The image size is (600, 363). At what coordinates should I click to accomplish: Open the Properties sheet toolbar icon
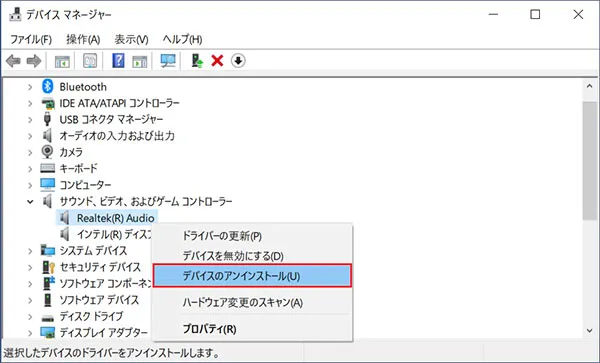pos(90,61)
